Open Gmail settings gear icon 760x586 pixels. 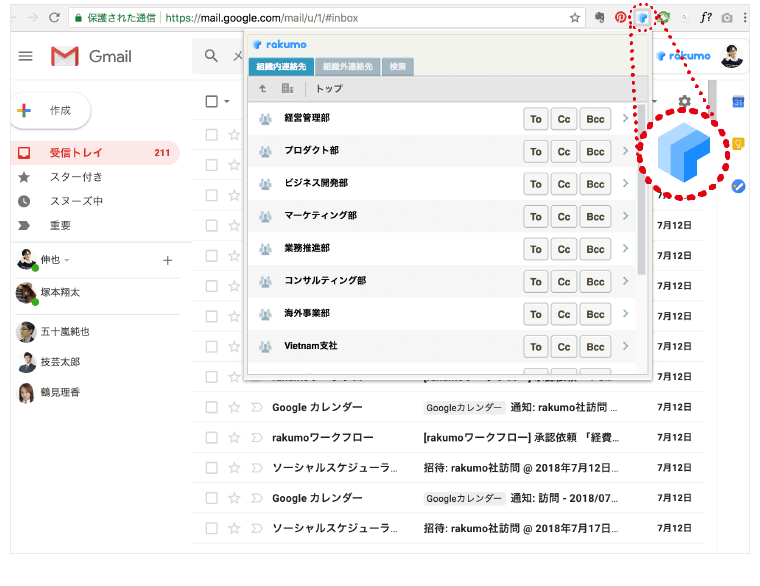coord(684,101)
